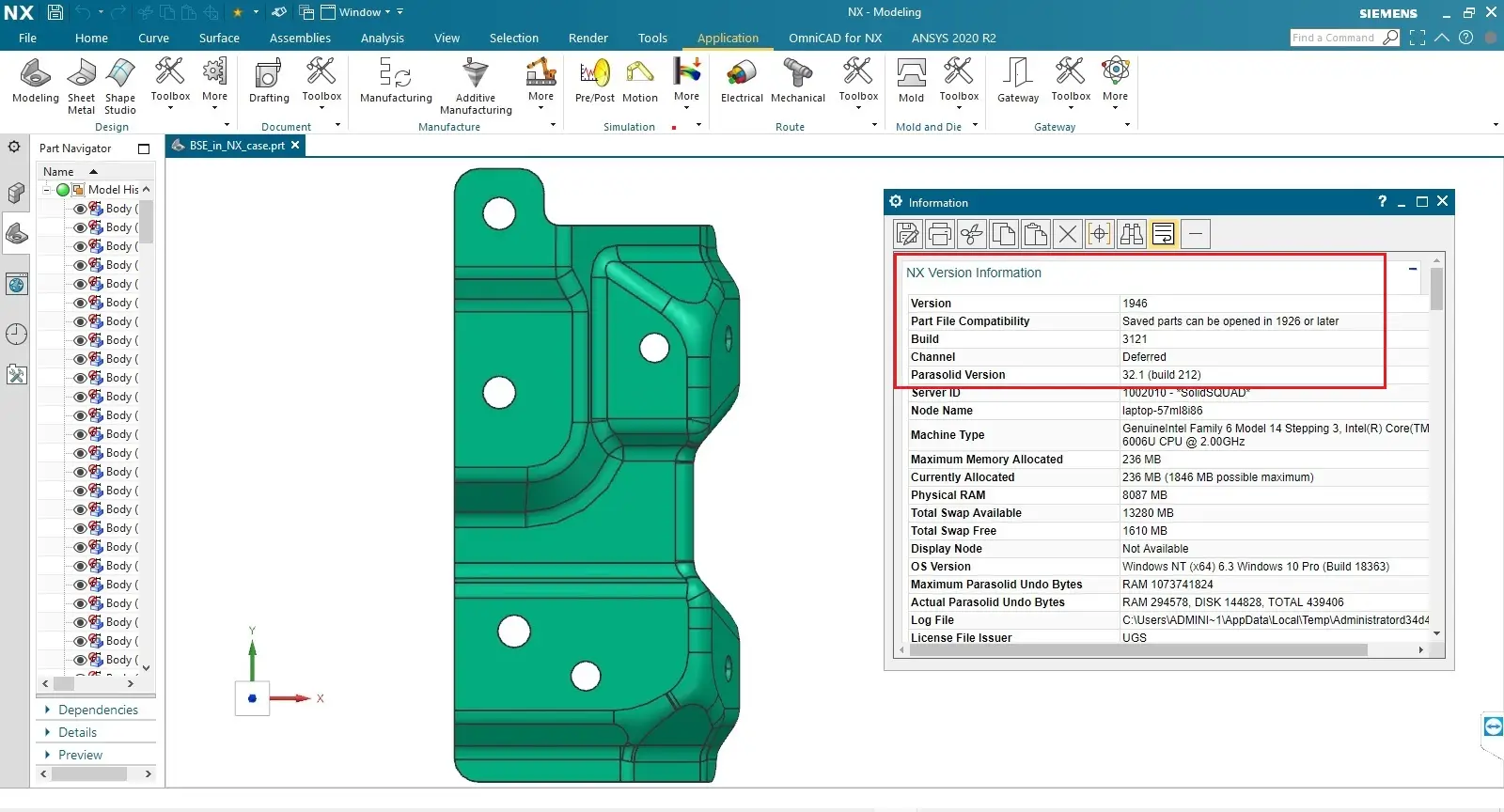This screenshot has width=1504, height=812.
Task: Launch Shape Studio
Action: click(x=120, y=86)
